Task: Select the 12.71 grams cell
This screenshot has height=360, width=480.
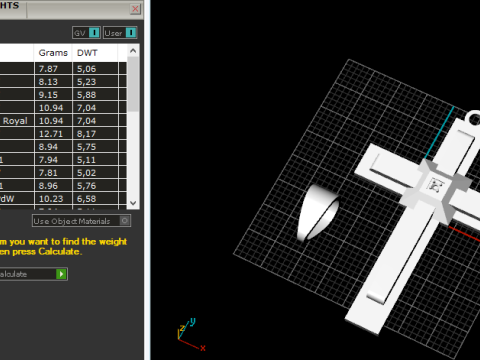Action: tap(53, 134)
